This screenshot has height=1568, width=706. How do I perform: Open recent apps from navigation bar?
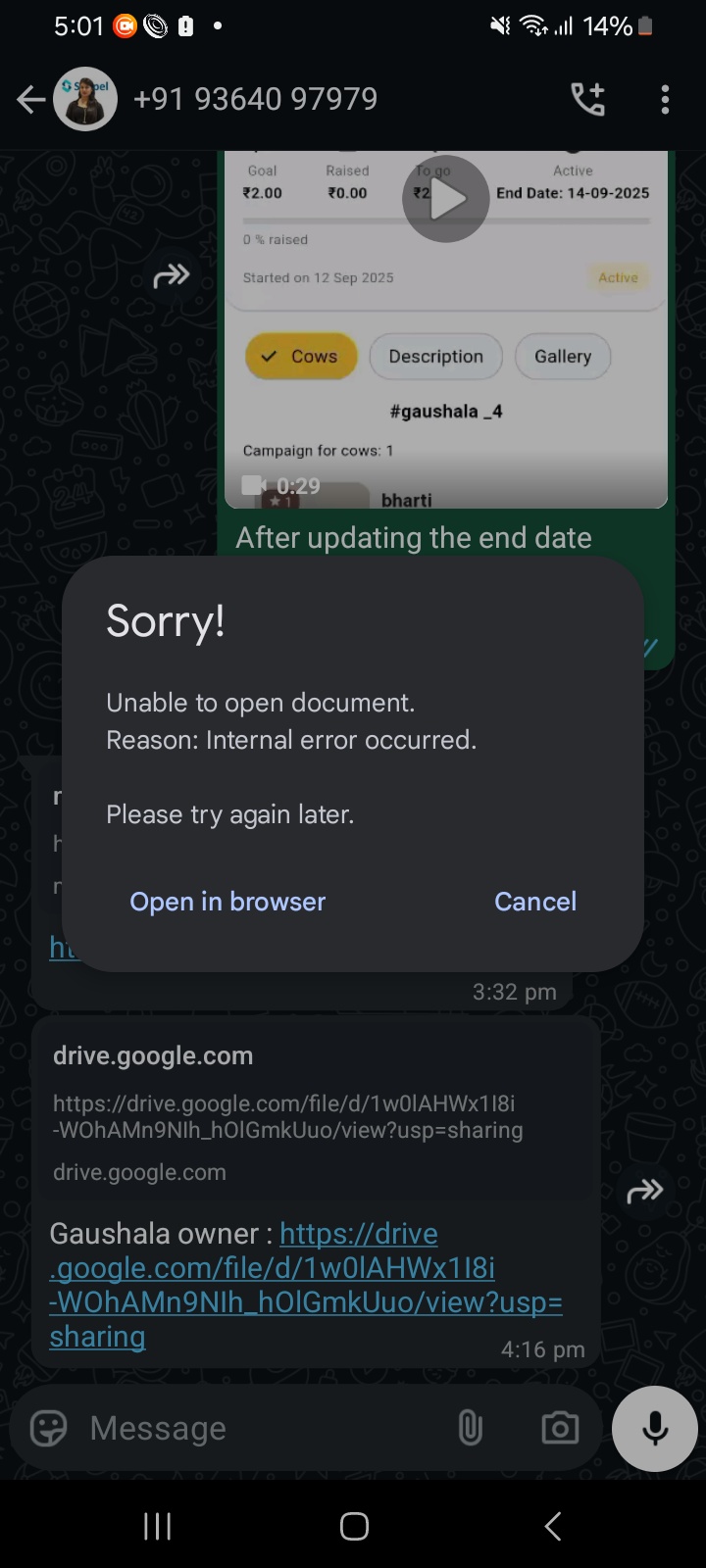coord(158,1526)
